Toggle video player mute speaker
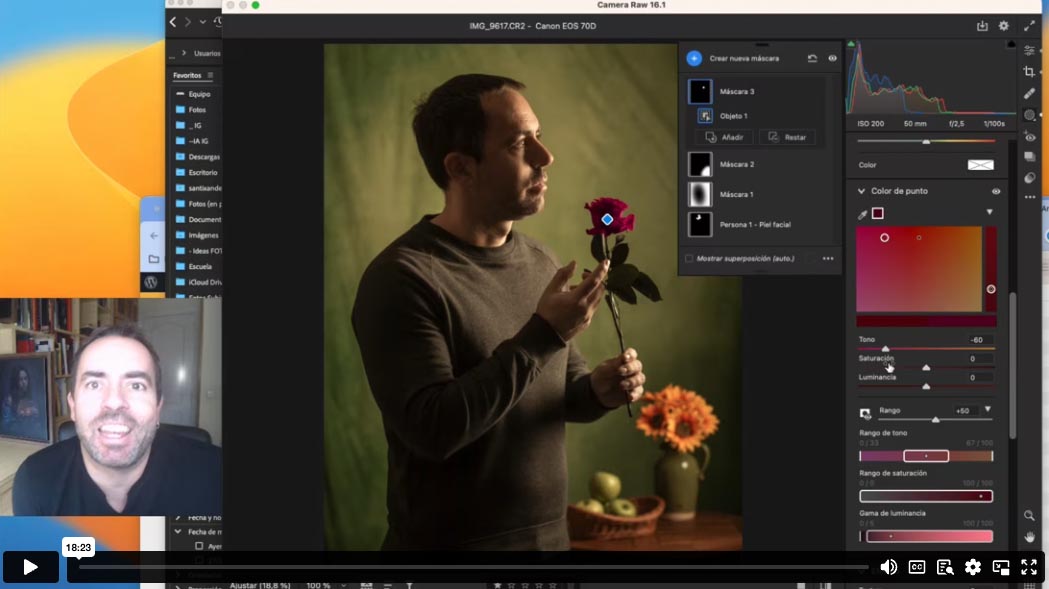Screen dimensions: 1049x589 pyautogui.click(x=888, y=567)
